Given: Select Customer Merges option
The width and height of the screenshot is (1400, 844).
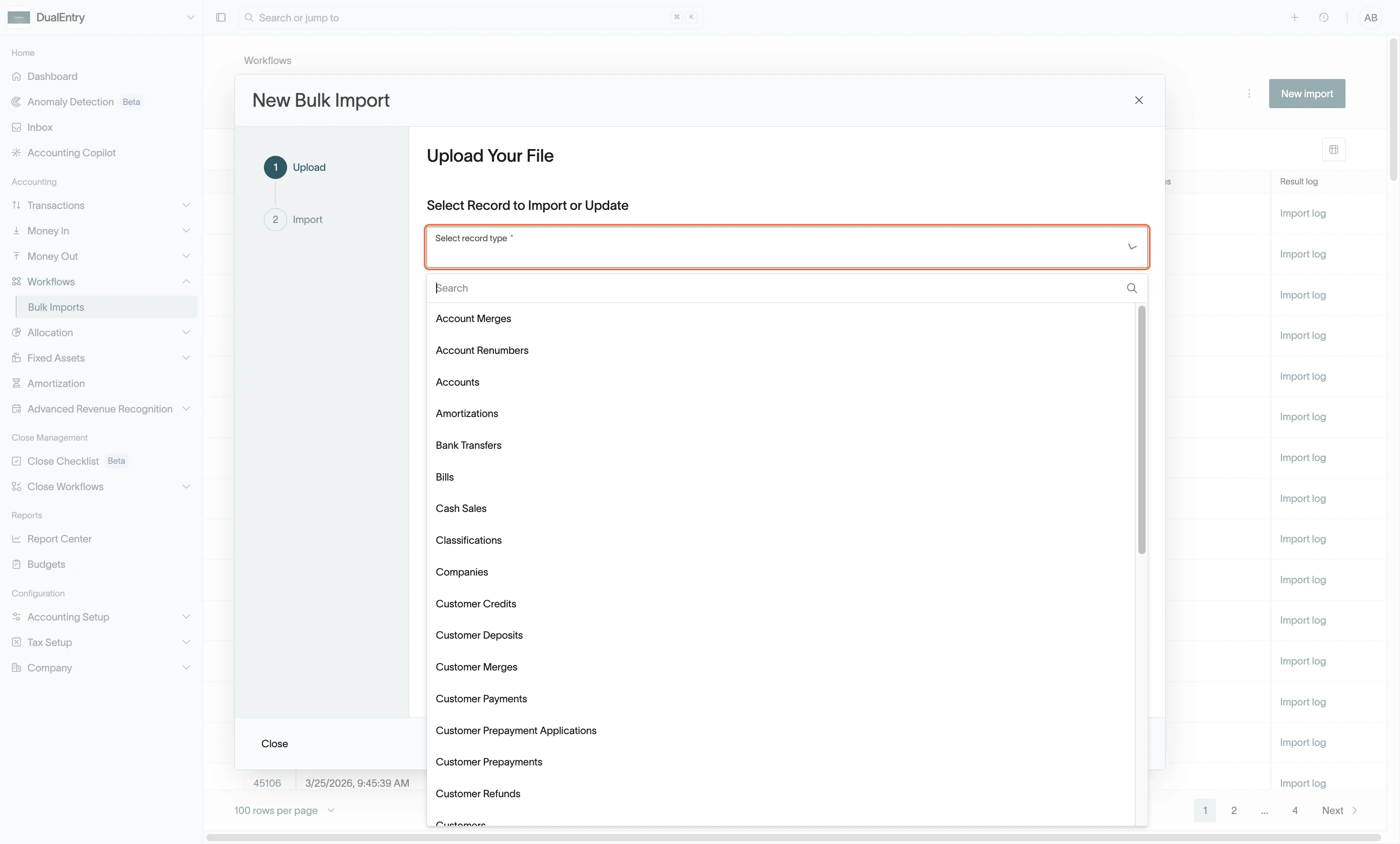Looking at the screenshot, I should click(781, 667).
